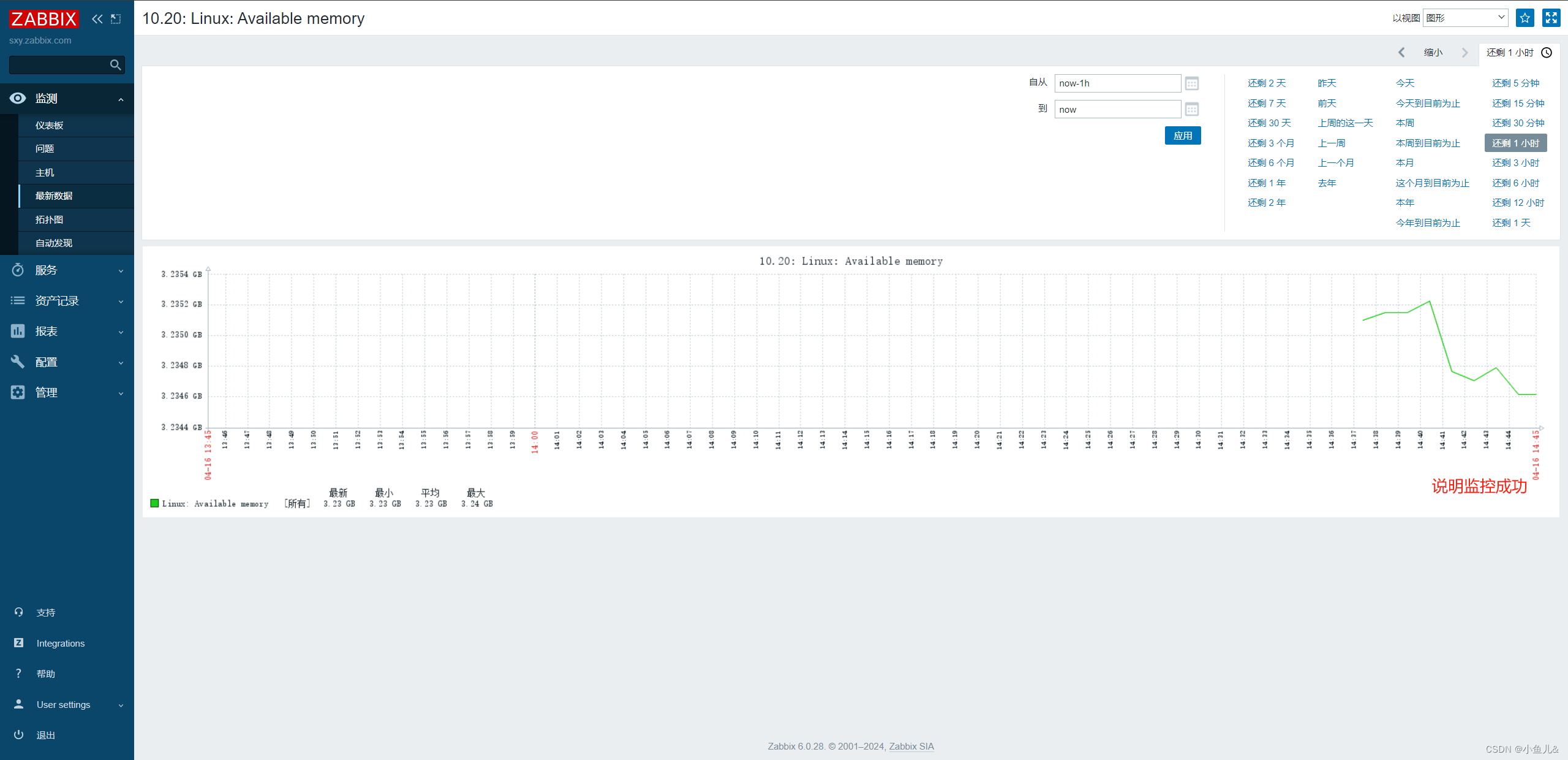
Task: Click 缩小 zoom out link
Action: 1433,53
